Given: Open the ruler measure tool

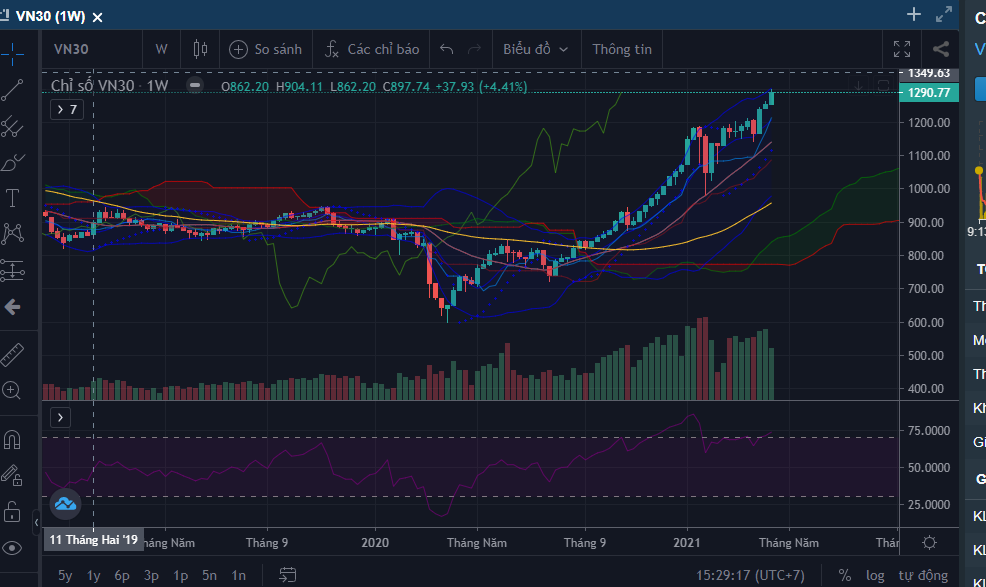Looking at the screenshot, I should 13,354.
